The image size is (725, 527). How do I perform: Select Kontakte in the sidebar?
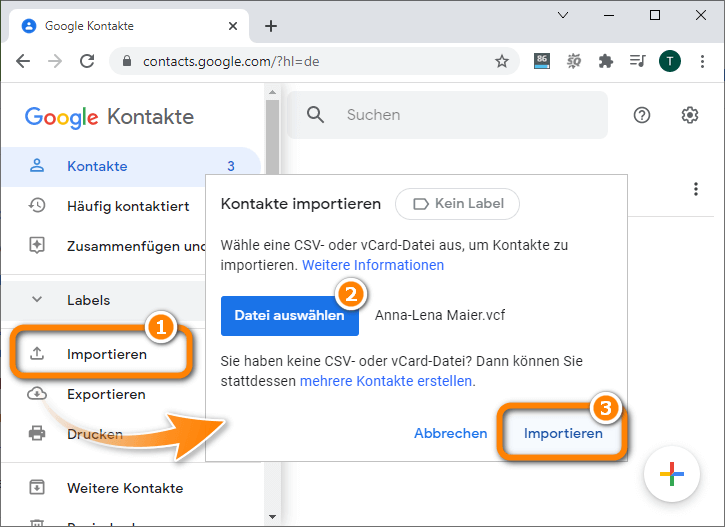click(x=131, y=166)
